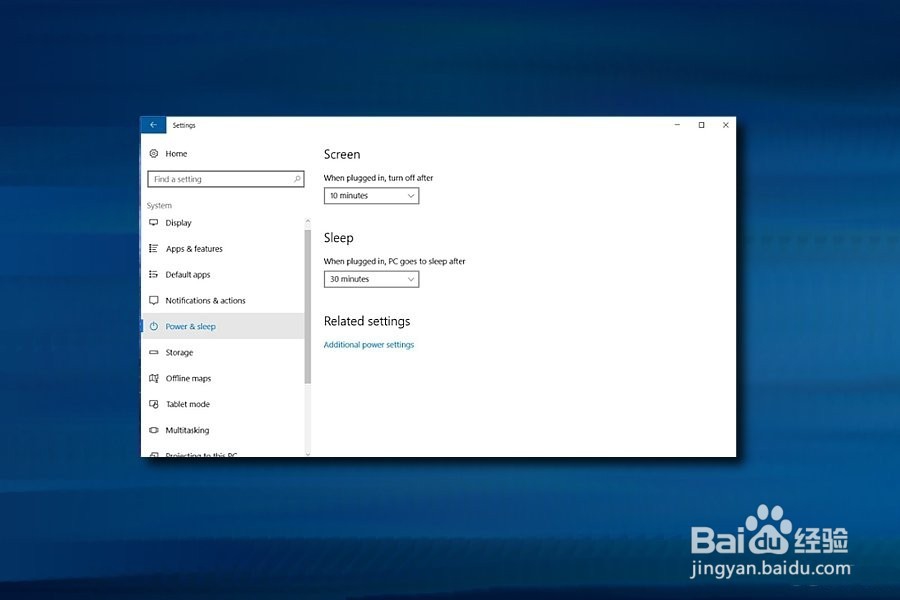900x600 pixels.
Task: Focus the Find a setting field
Action: pyautogui.click(x=226, y=179)
